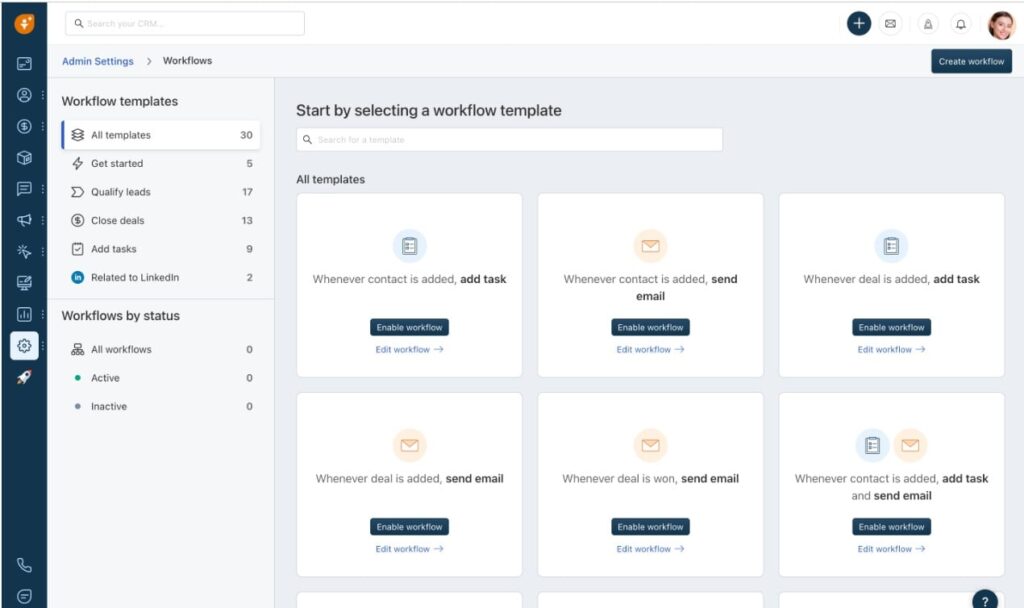Enable workflow for 'deal is won, send email'

(650, 526)
